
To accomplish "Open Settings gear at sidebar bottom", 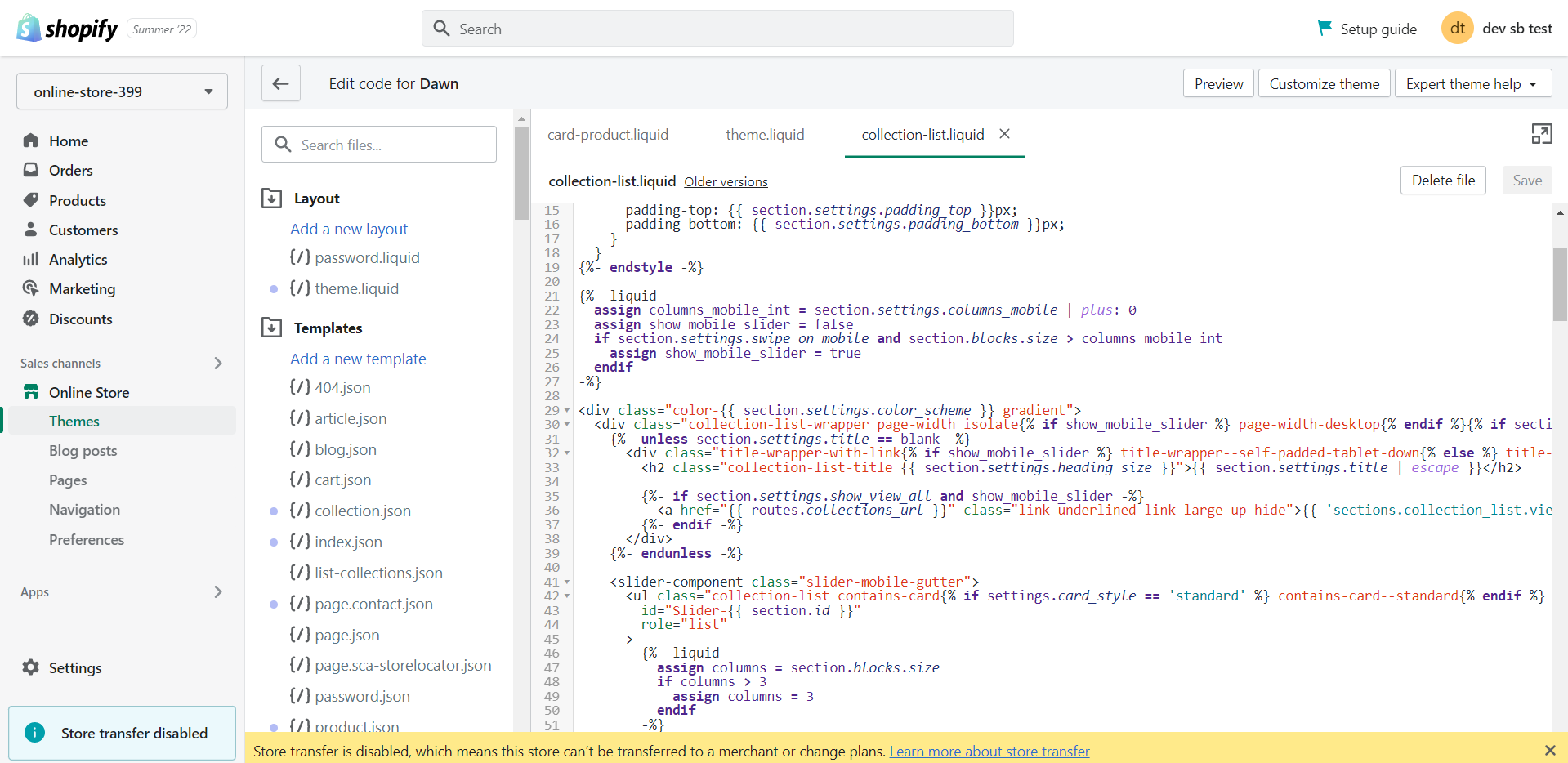I will 31,667.
